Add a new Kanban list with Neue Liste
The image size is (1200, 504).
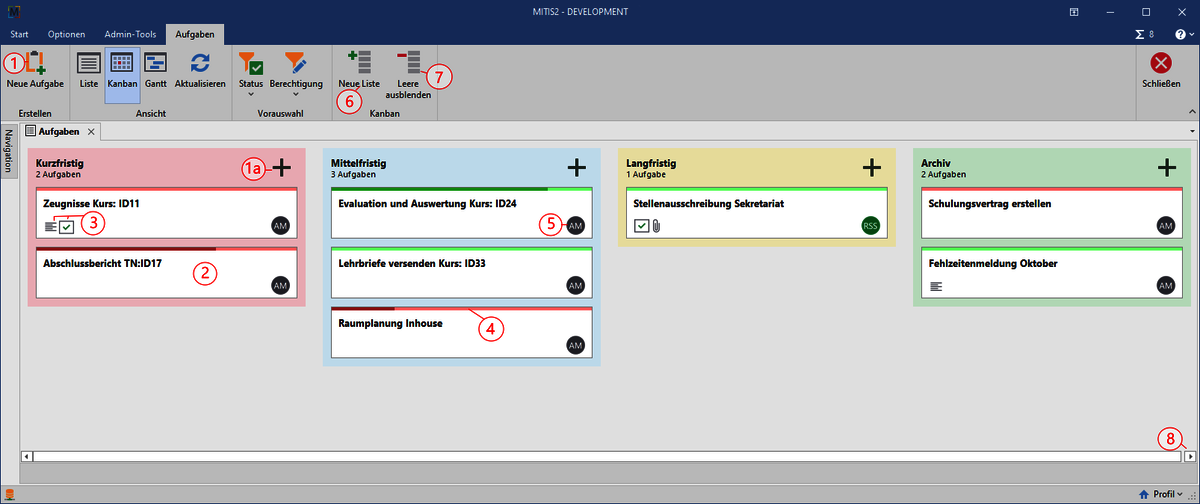359,66
